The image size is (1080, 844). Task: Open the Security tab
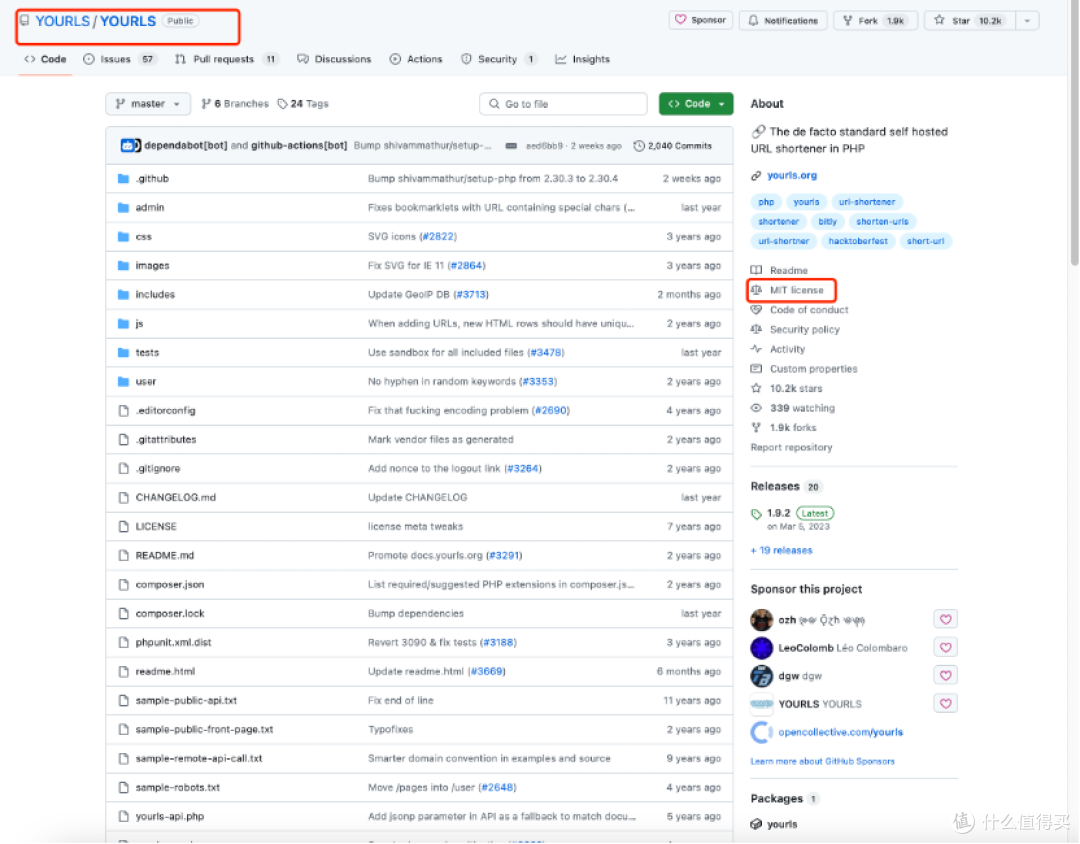point(498,59)
